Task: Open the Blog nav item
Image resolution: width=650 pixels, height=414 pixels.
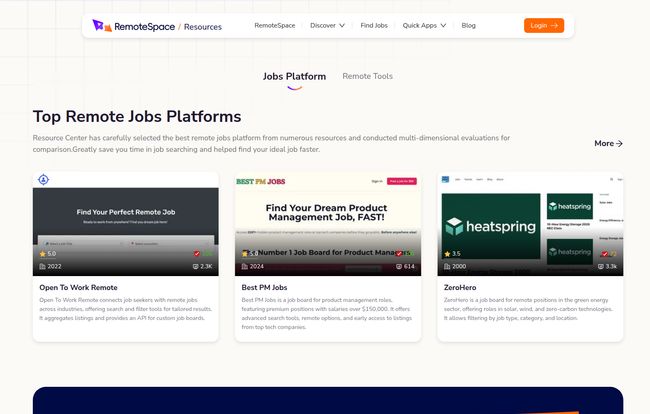Action: pyautogui.click(x=468, y=25)
